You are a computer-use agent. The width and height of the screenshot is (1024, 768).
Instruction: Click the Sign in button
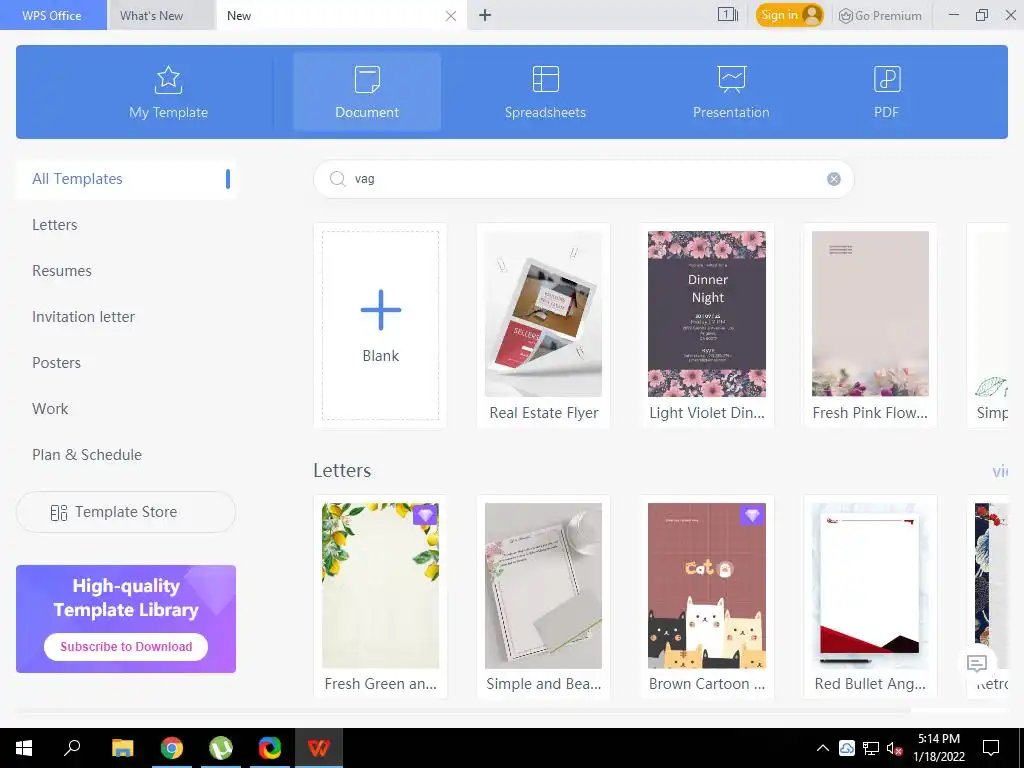pyautogui.click(x=790, y=15)
